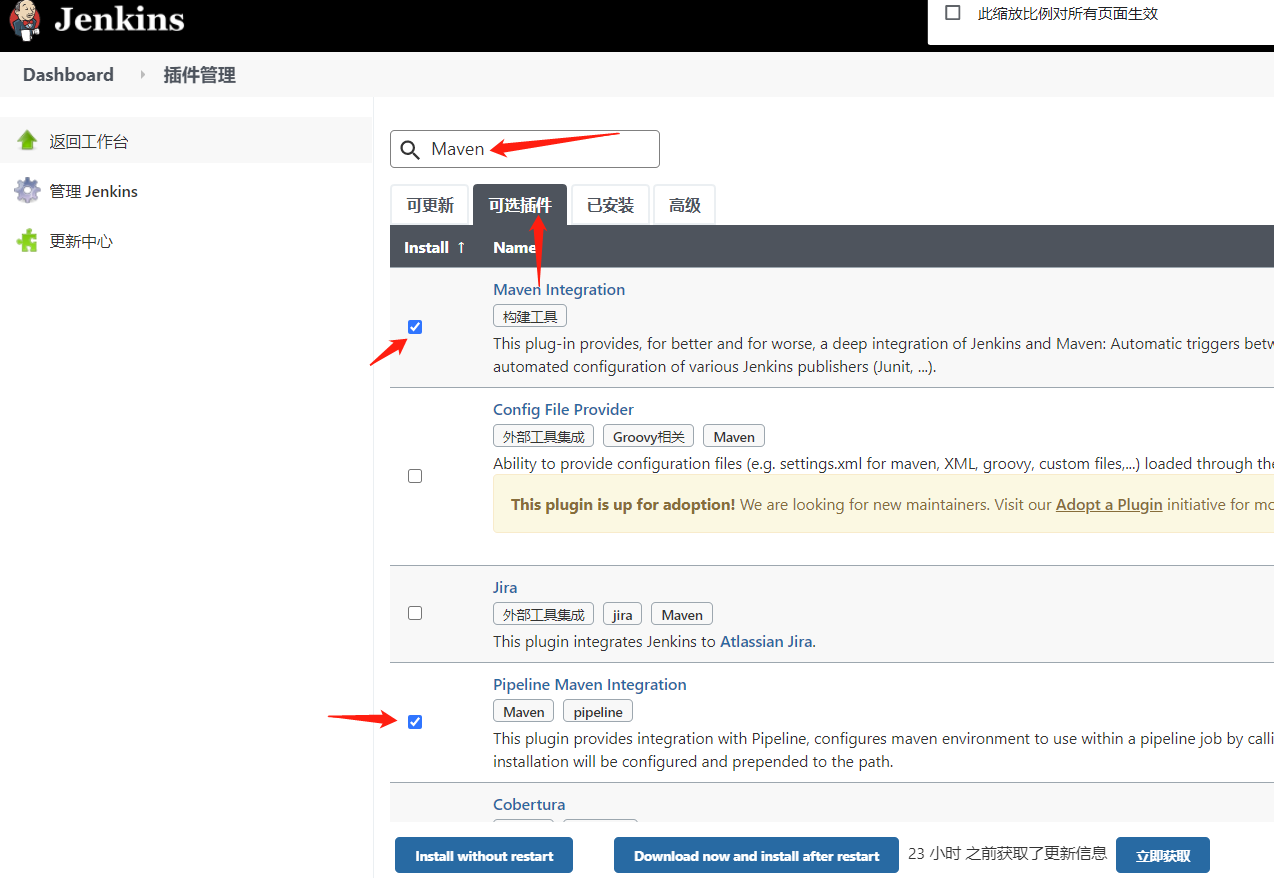Viewport: 1274px width, 878px height.
Task: Click the Jenkins butler logo icon
Action: [25, 20]
